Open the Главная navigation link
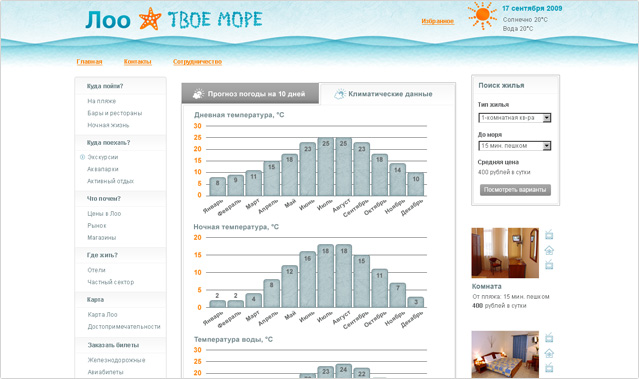The width and height of the screenshot is (639, 379). click(89, 62)
